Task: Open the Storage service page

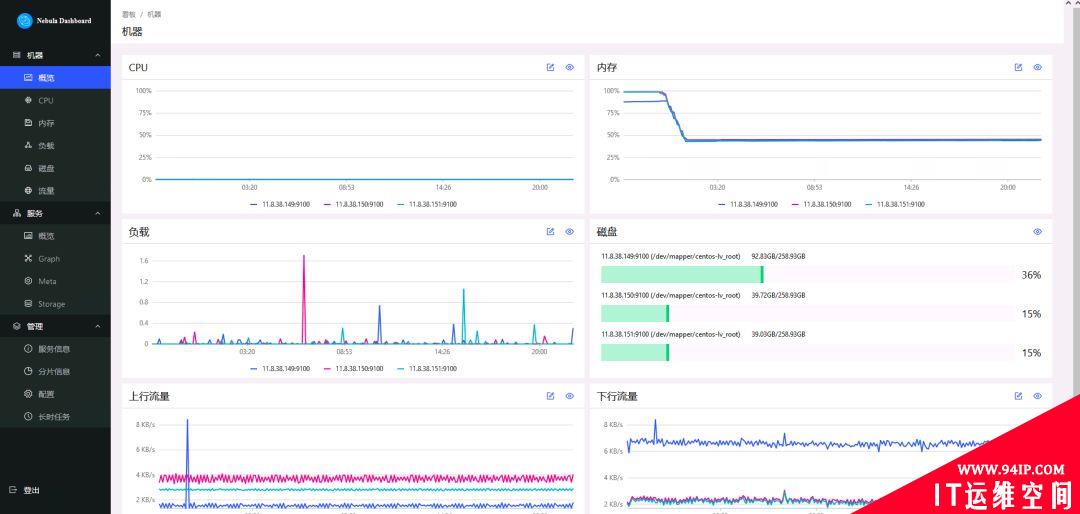Action: [x=55, y=304]
